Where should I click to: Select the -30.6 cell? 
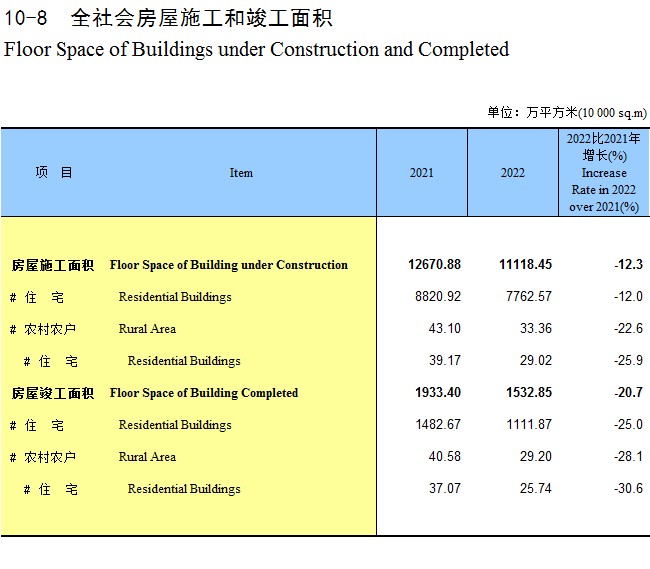click(x=628, y=488)
